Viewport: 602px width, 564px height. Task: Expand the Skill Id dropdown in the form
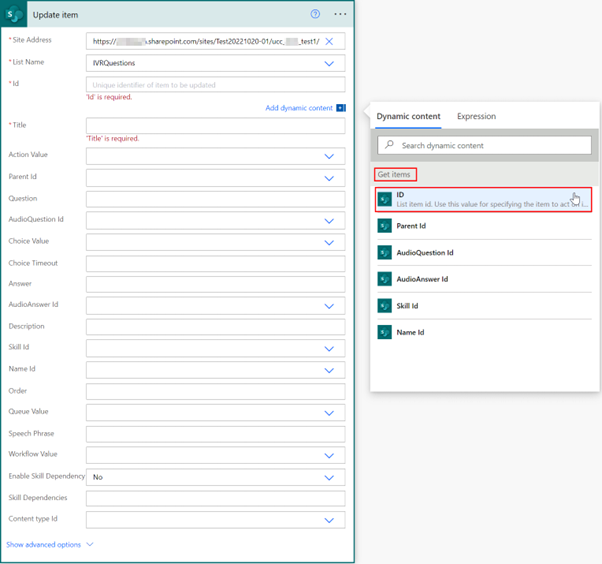point(329,349)
